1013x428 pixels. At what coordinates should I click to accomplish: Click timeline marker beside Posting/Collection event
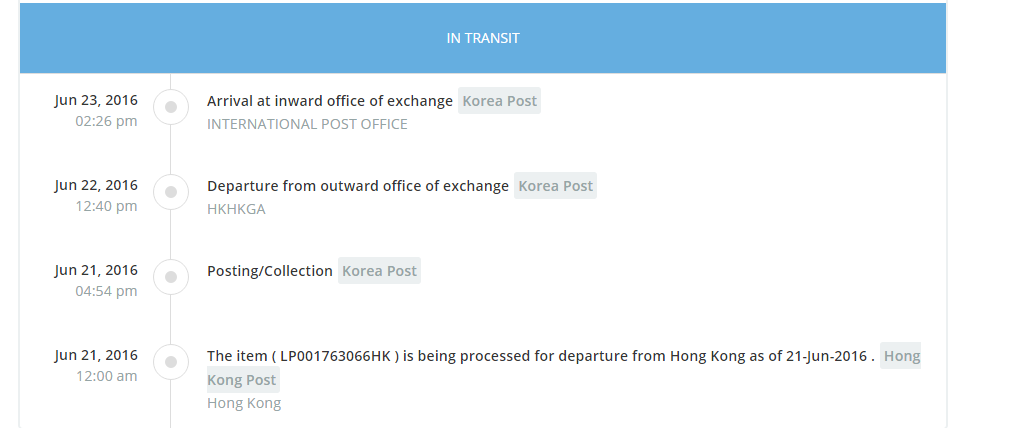tap(171, 276)
